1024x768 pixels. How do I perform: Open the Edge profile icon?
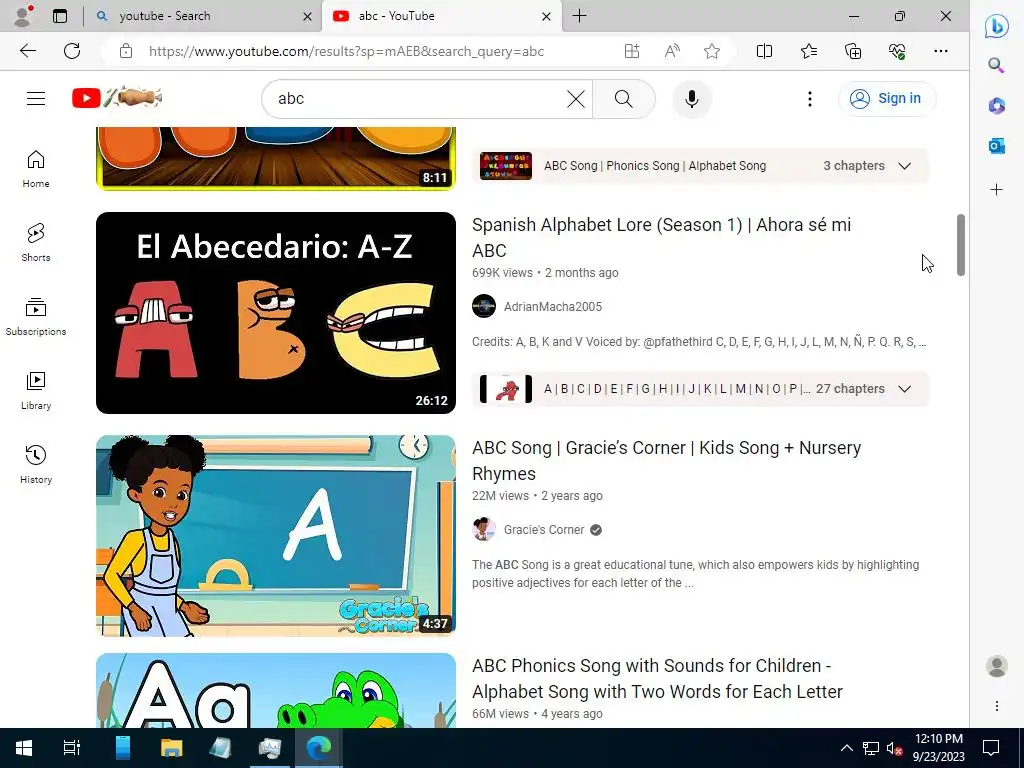[x=23, y=16]
